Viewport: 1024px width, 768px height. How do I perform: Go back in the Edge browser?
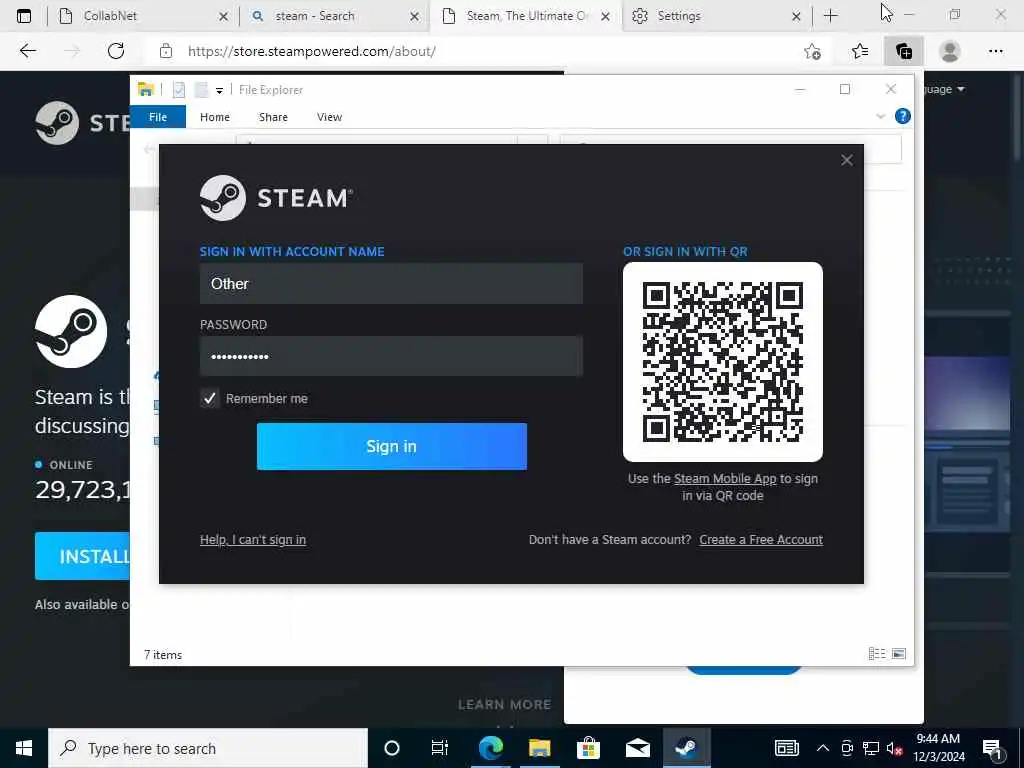click(x=27, y=51)
